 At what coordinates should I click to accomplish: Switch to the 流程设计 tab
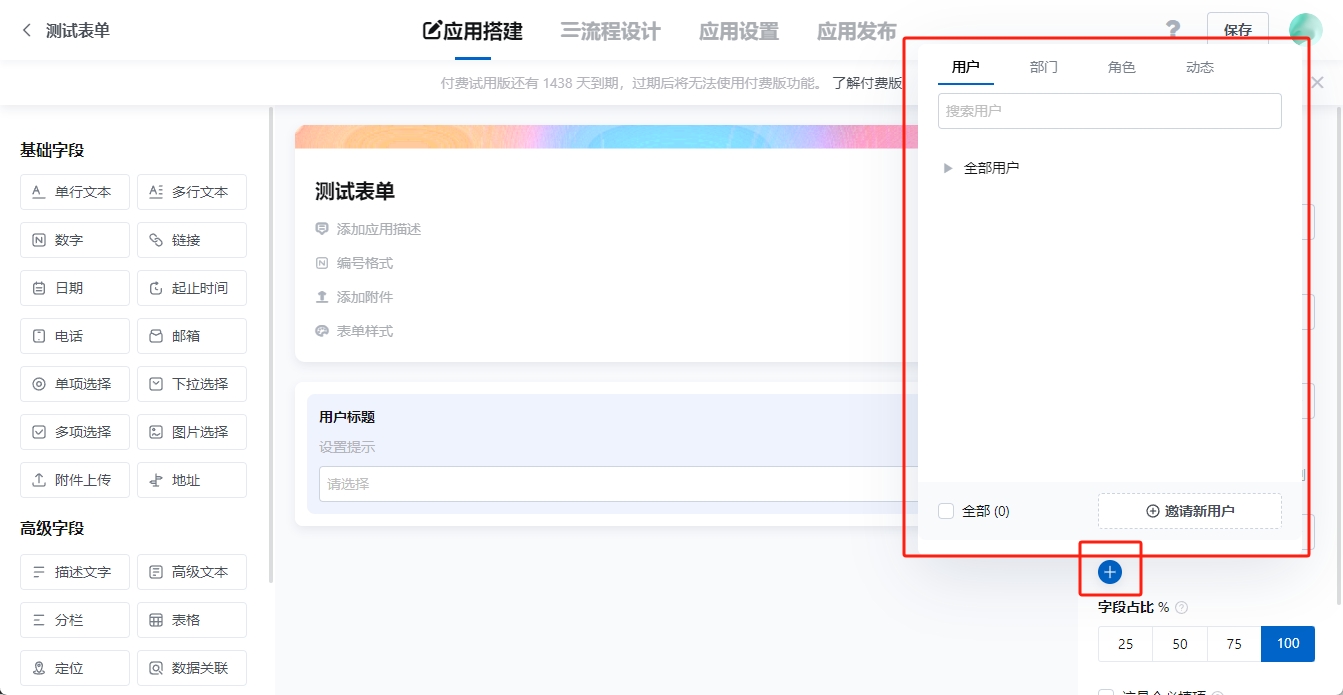[608, 31]
